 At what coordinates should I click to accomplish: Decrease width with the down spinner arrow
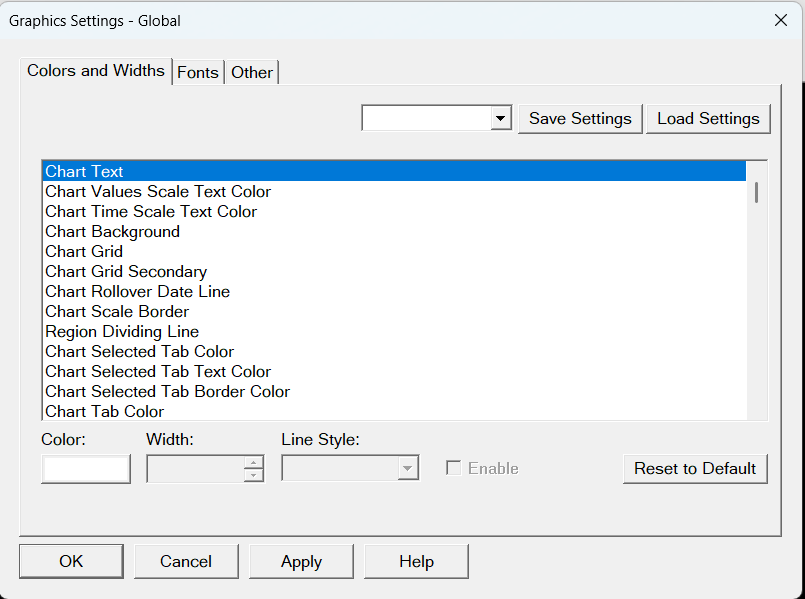(x=254, y=475)
